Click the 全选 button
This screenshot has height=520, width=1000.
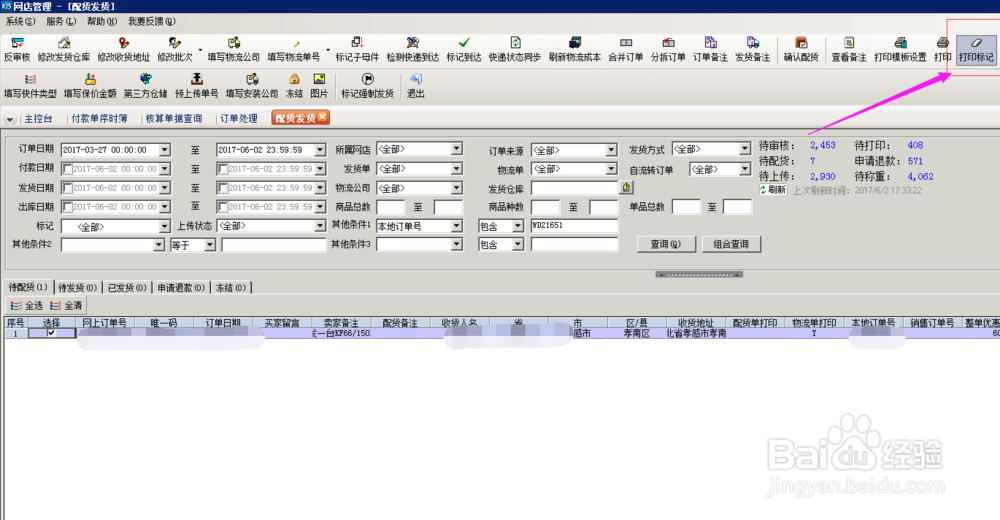tap(26, 306)
